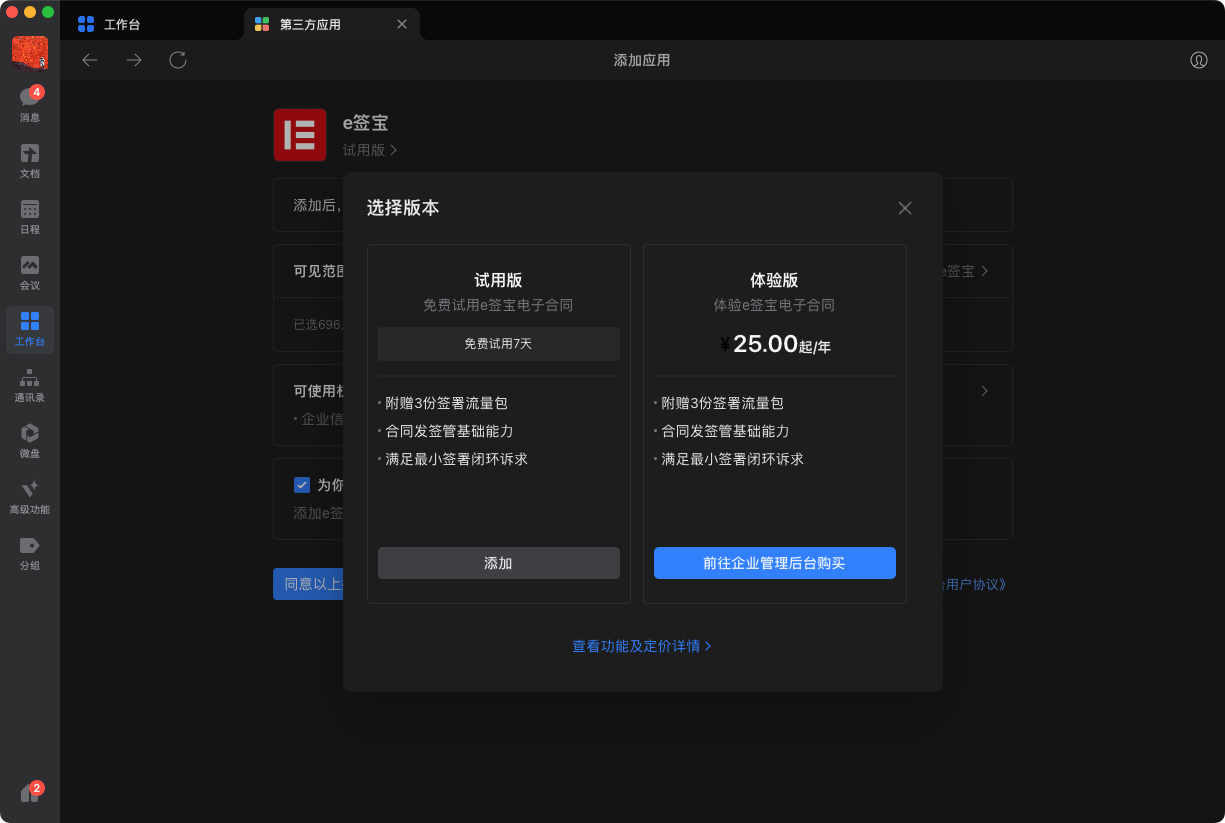Open the account icon at top right
Image resolution: width=1225 pixels, height=823 pixels.
tap(1199, 60)
